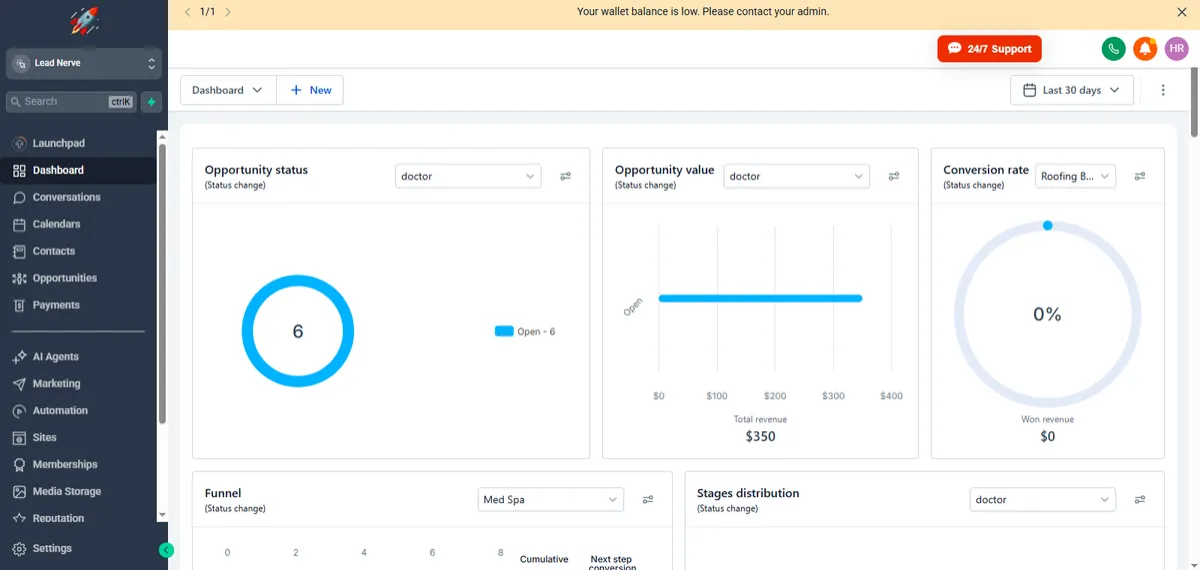The width and height of the screenshot is (1200, 570).
Task: Click the Cumulative column header
Action: pos(544,559)
